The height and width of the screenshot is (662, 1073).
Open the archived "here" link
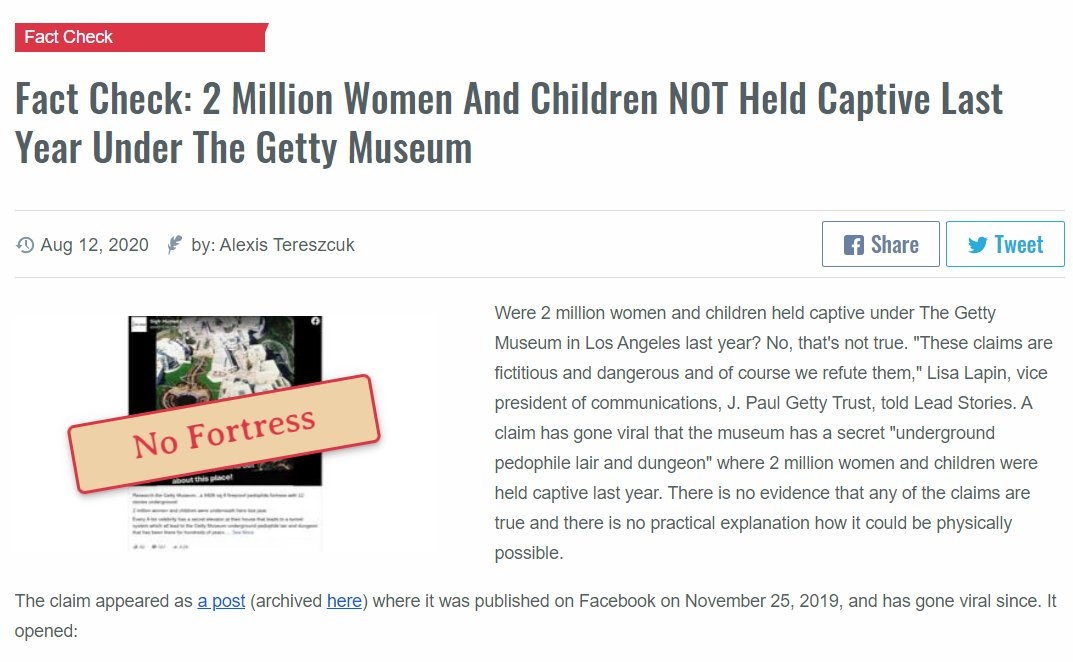pos(344,601)
